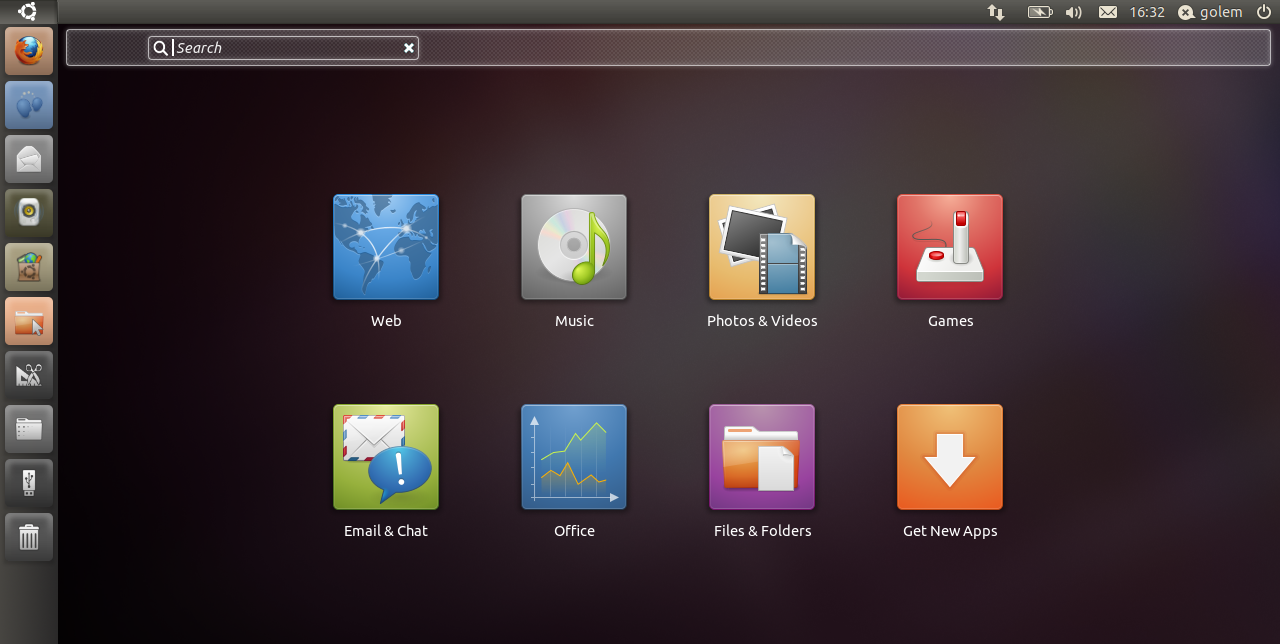Open the sound volume indicator menu
The width and height of the screenshot is (1280, 644).
[1073, 12]
